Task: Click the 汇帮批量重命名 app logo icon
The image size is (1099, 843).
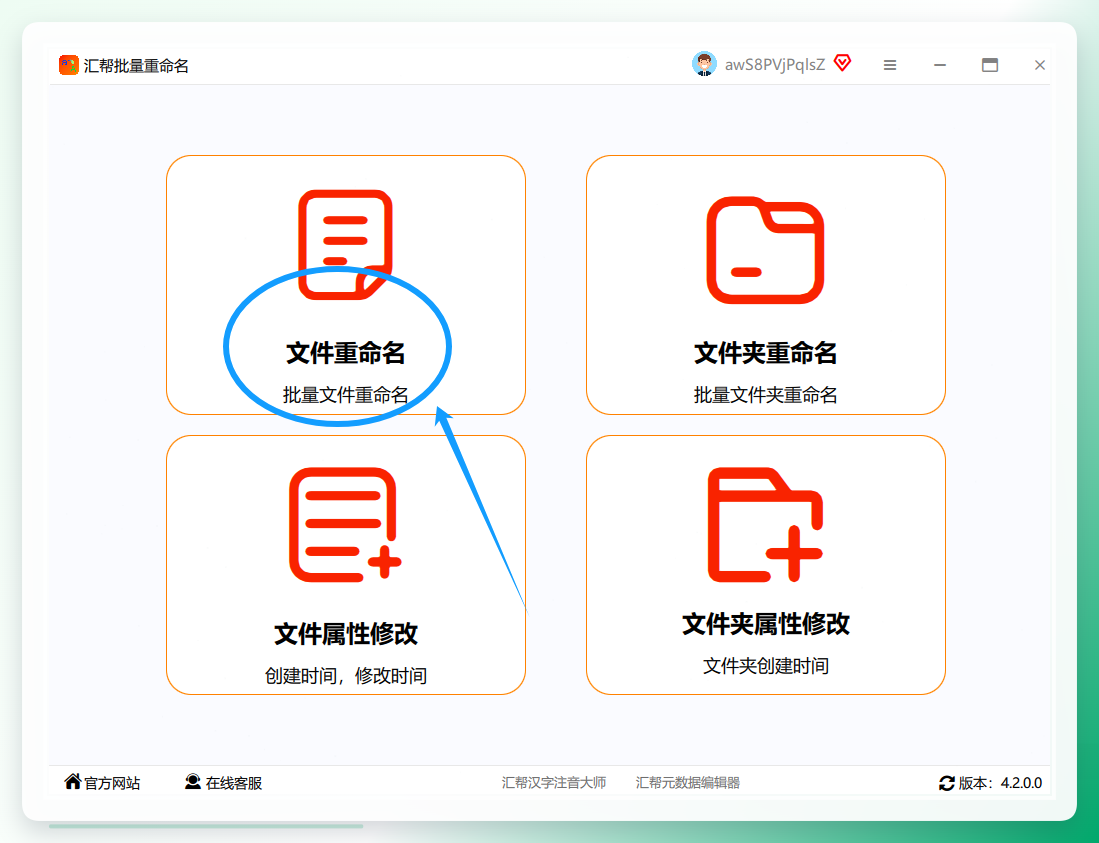Action: pyautogui.click(x=69, y=65)
